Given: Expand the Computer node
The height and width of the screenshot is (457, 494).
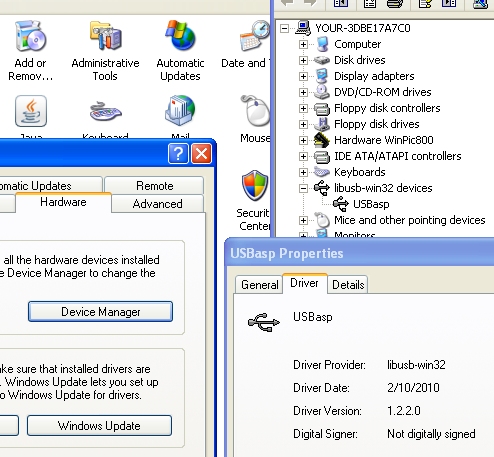Looking at the screenshot, I should [x=303, y=44].
